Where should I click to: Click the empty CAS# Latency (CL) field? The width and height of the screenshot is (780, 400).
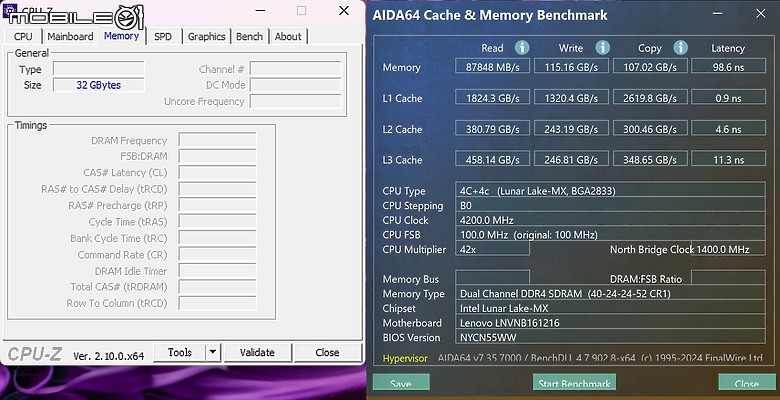(217, 172)
